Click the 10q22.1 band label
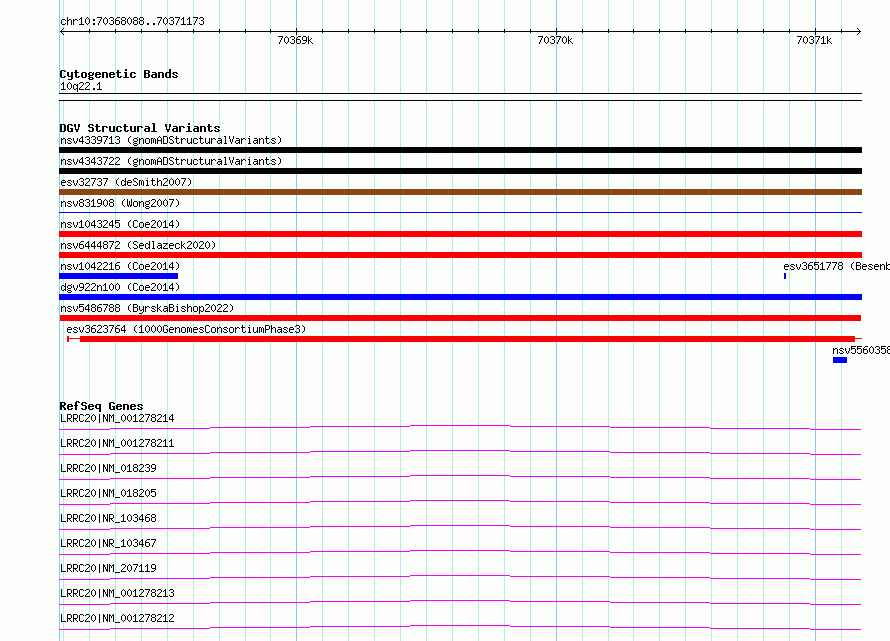The height and width of the screenshot is (641, 890). [x=81, y=86]
